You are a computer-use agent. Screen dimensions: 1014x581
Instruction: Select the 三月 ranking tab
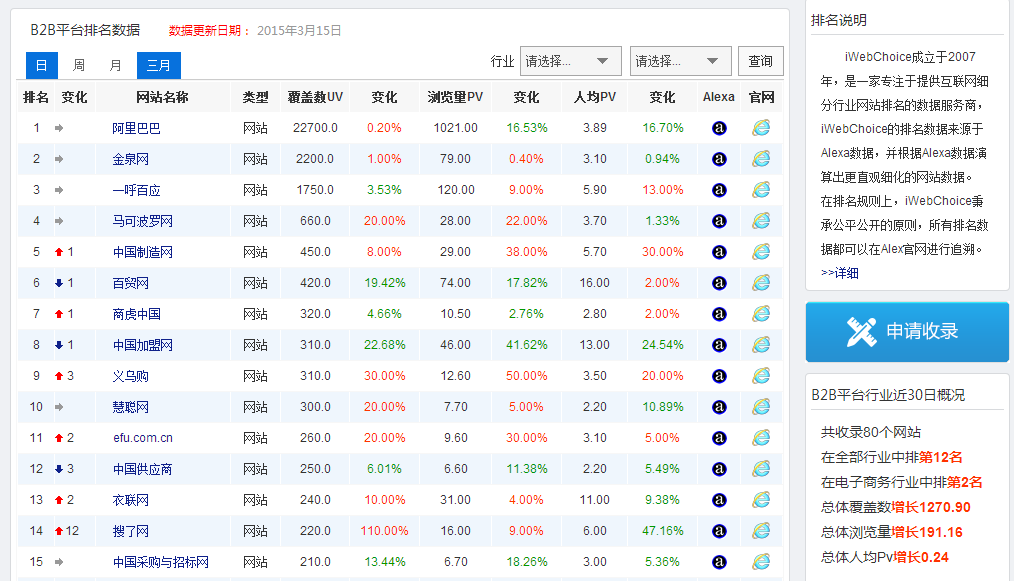(x=158, y=65)
